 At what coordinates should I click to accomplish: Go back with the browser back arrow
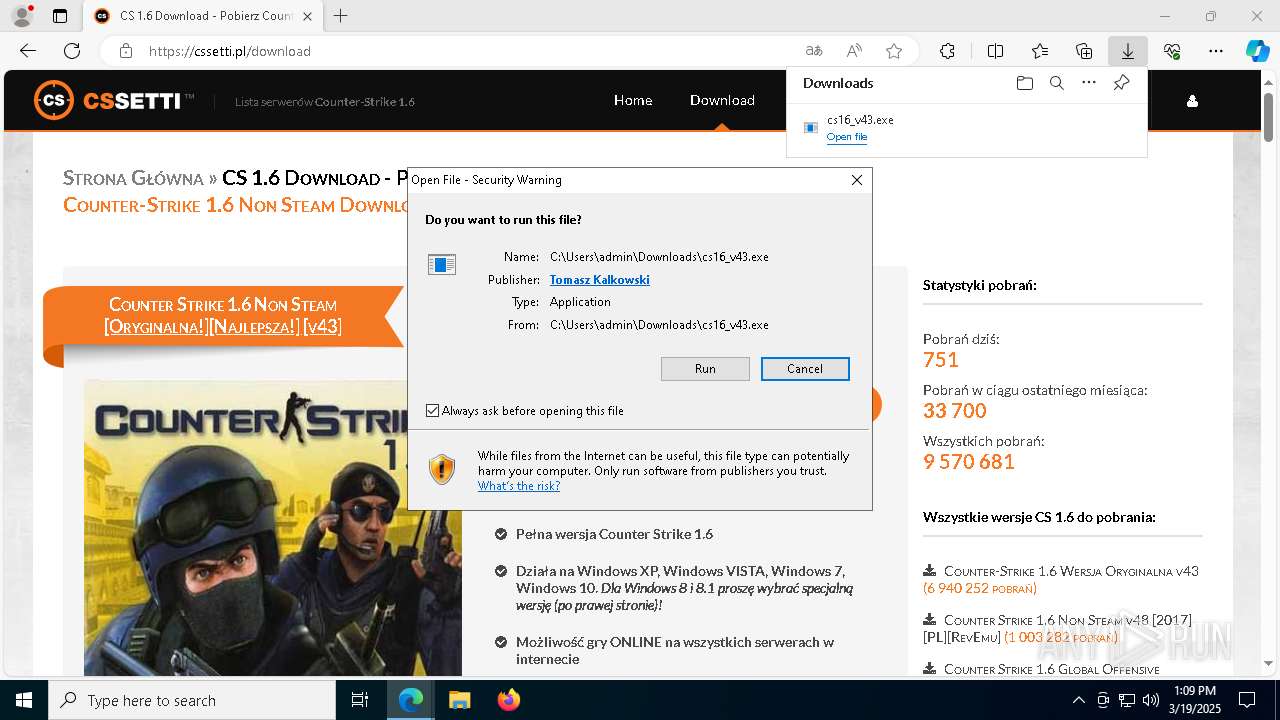(x=28, y=51)
